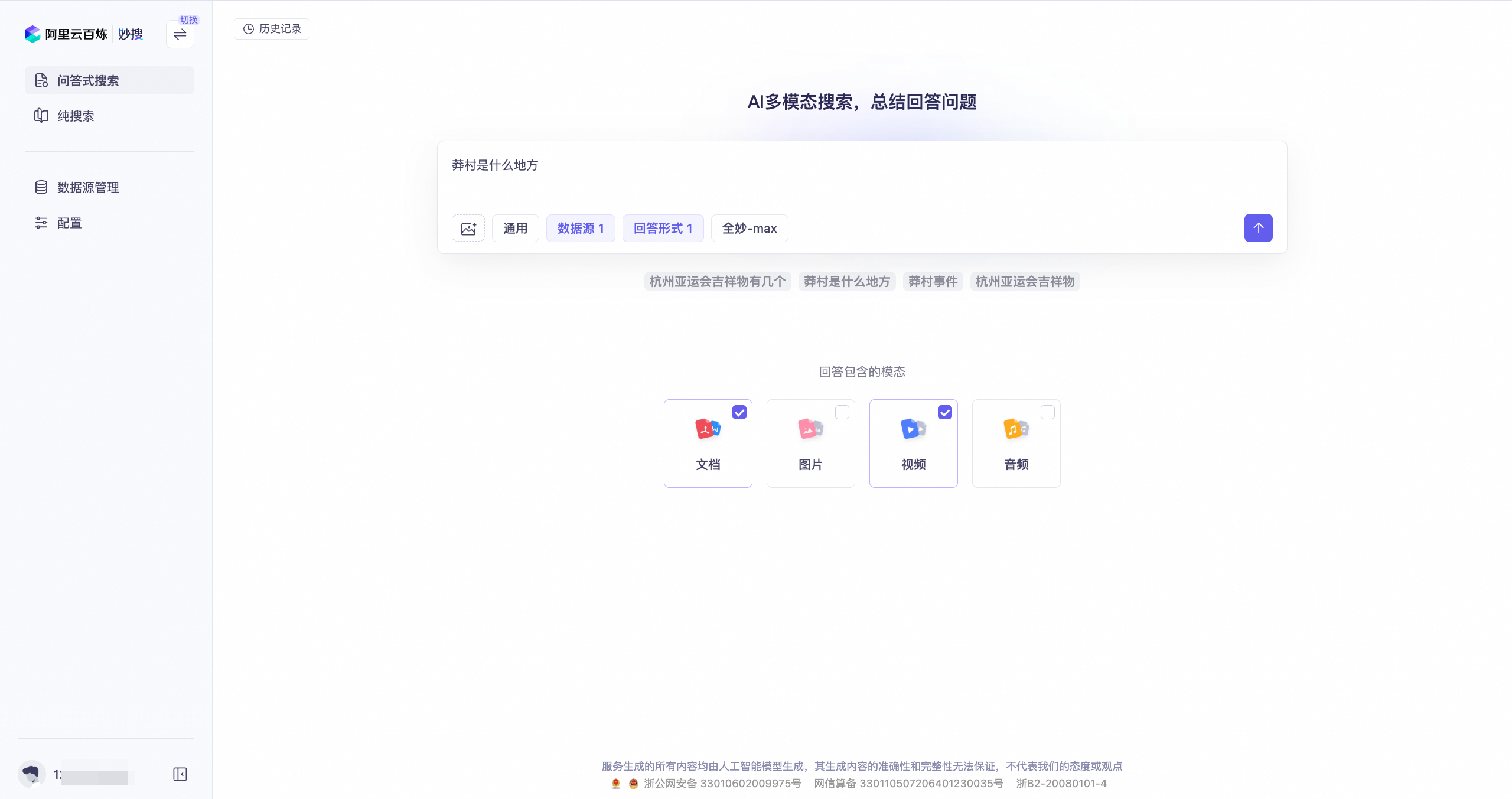Click the user avatar at bottom left
The image size is (1512, 799).
click(x=32, y=774)
